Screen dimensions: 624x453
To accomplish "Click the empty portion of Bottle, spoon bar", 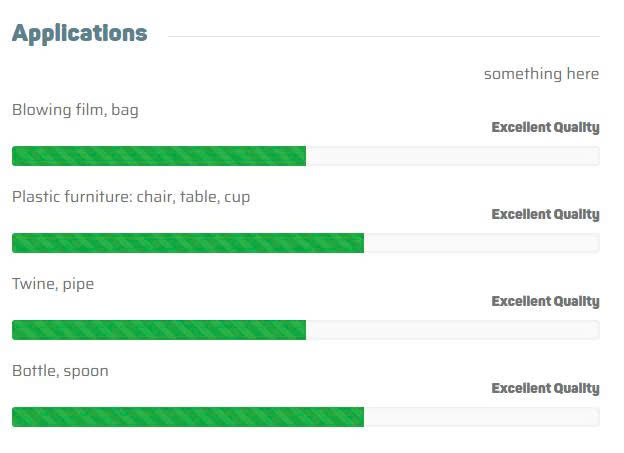I will point(481,417).
